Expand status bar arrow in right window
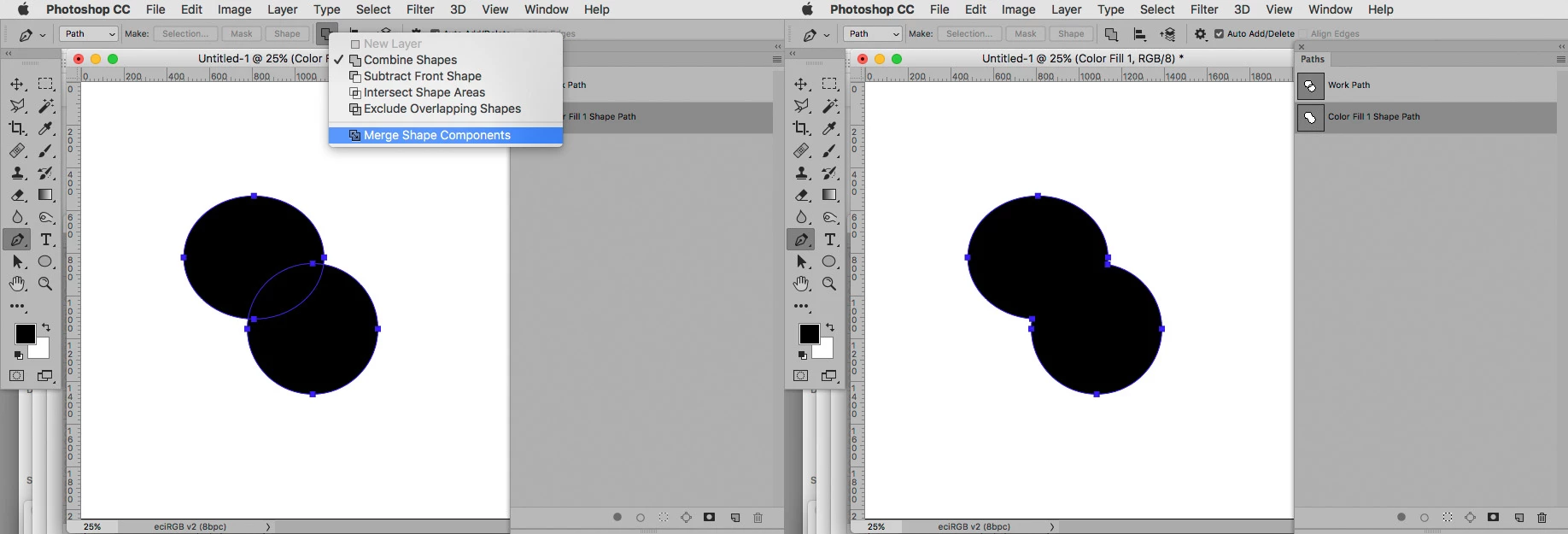This screenshot has height=534, width=1568. click(1052, 527)
